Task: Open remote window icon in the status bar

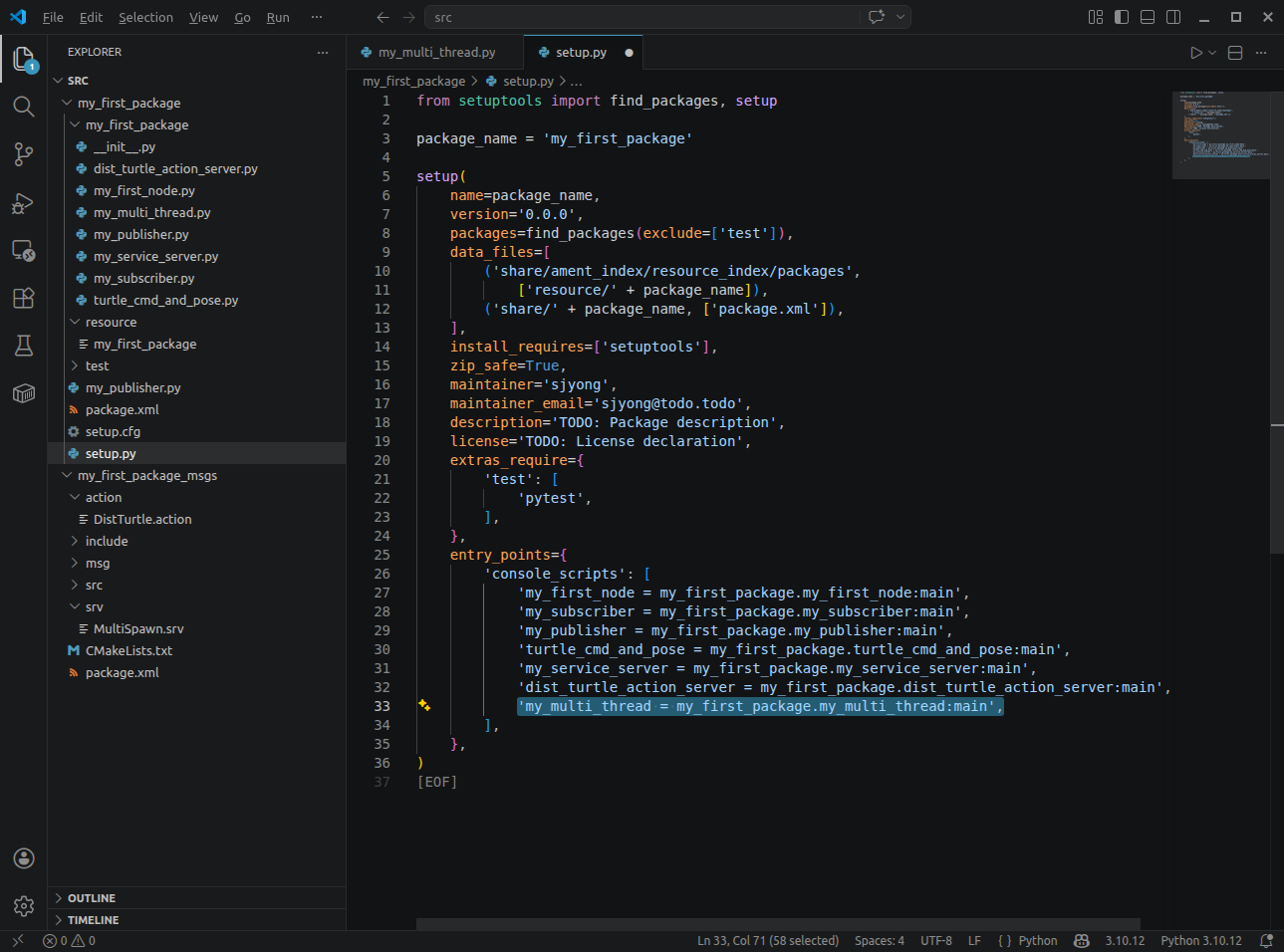Action: 17,941
